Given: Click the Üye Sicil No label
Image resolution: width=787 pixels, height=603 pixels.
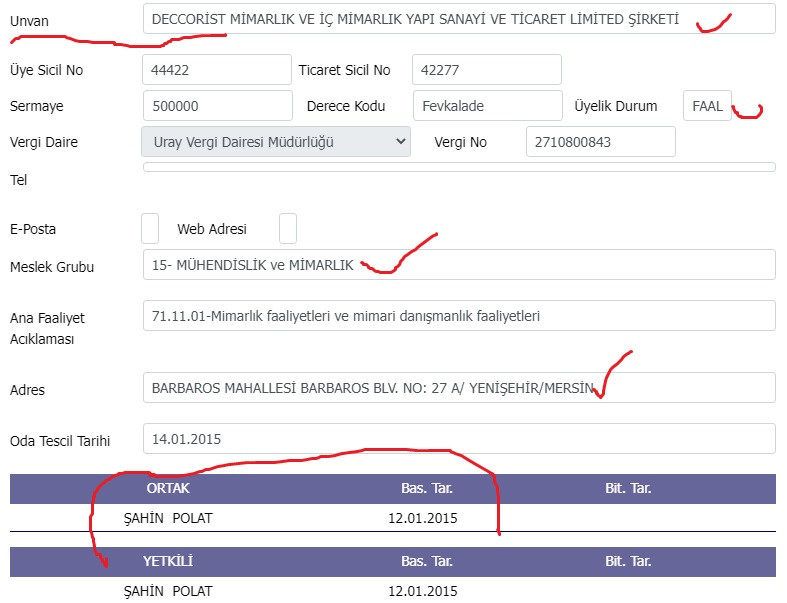Looking at the screenshot, I should coord(47,70).
